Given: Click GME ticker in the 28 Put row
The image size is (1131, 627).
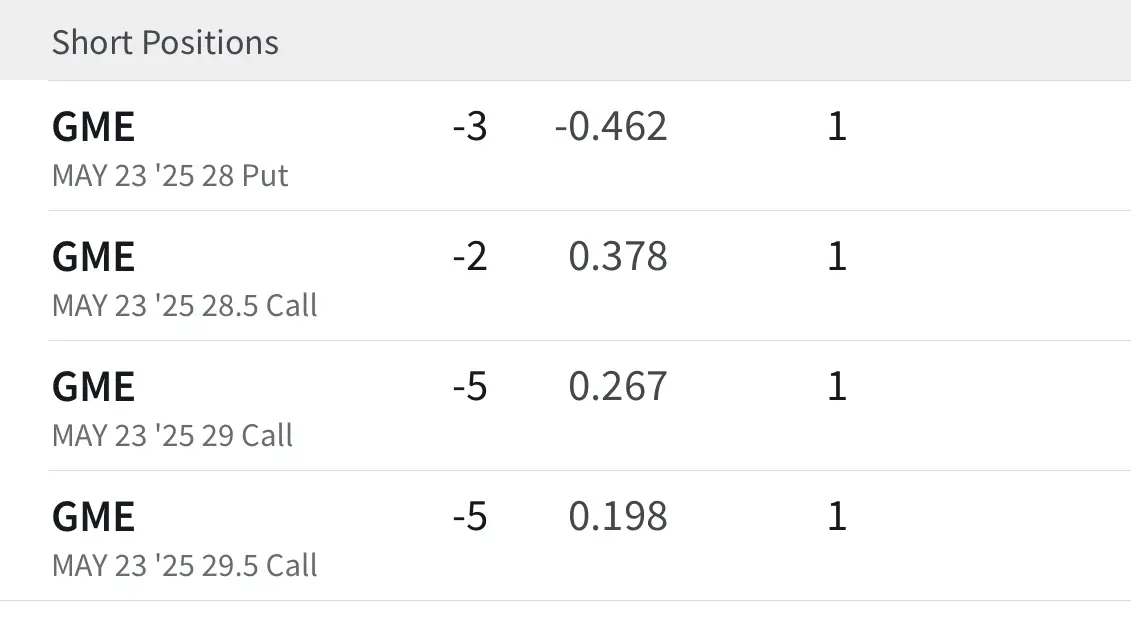Looking at the screenshot, I should (94, 127).
